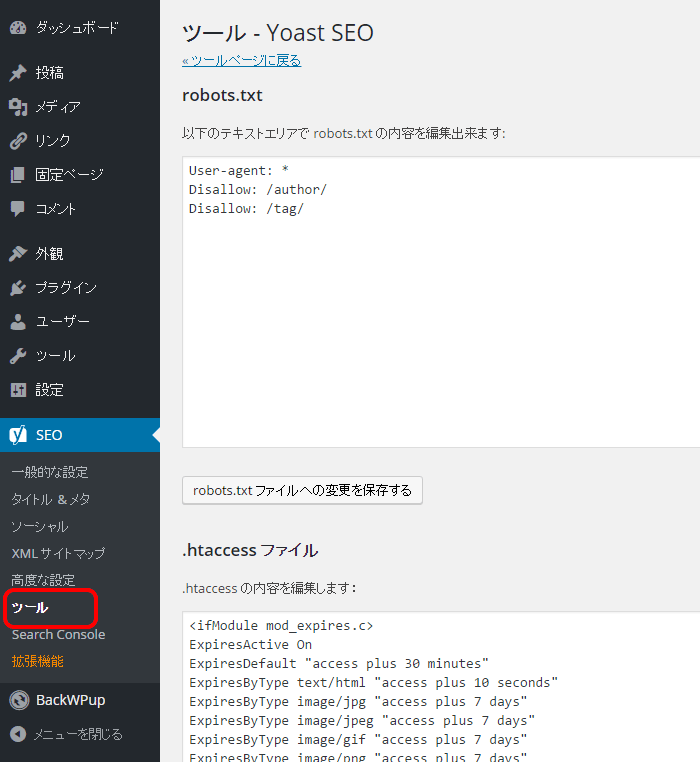Viewport: 700px width, 762px height.
Task: Click the line 'ExpiresActive On'
Action: 250,645
